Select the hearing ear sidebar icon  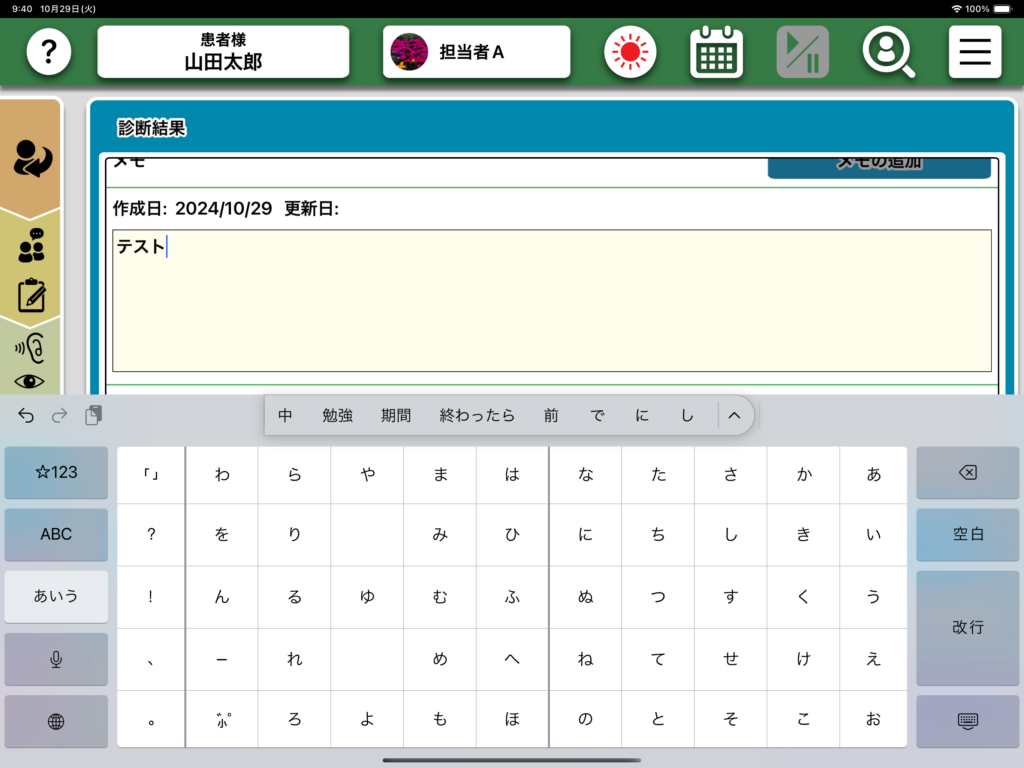click(x=32, y=347)
